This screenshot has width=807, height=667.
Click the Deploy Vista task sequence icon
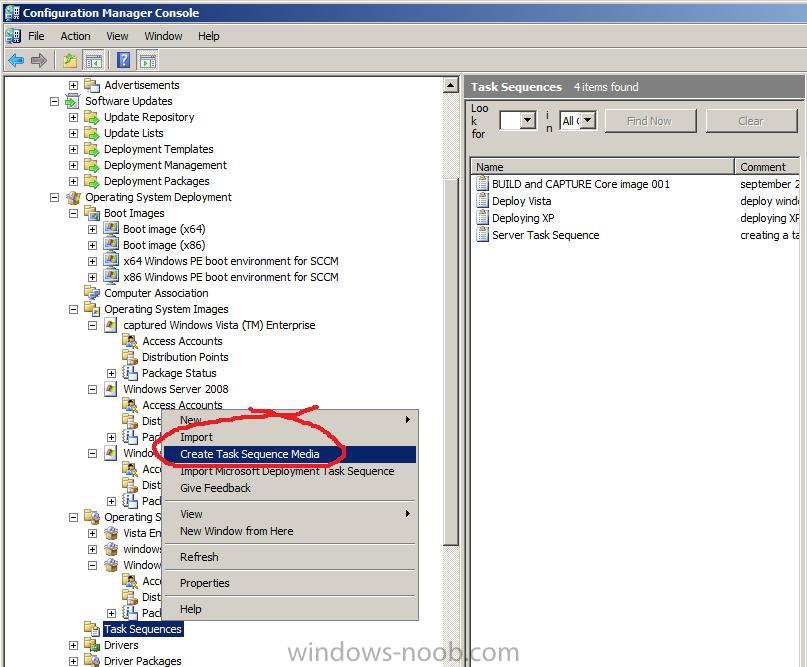point(482,201)
